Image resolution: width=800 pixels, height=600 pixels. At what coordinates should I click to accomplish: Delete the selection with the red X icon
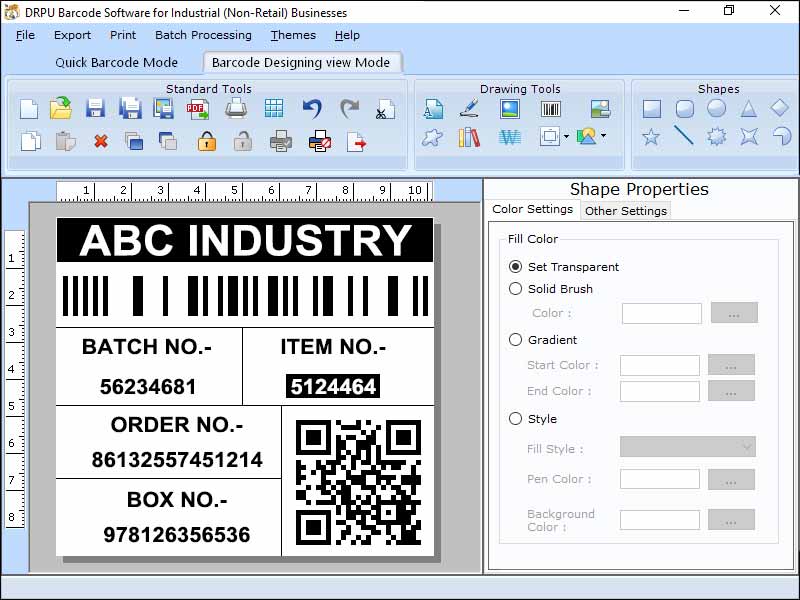[101, 141]
